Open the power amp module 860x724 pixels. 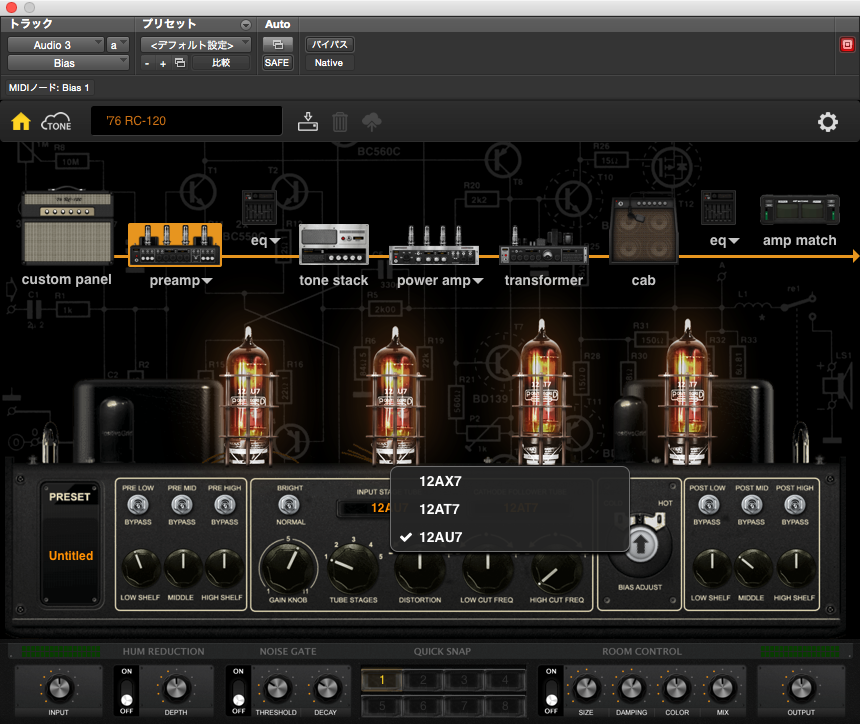pos(434,246)
